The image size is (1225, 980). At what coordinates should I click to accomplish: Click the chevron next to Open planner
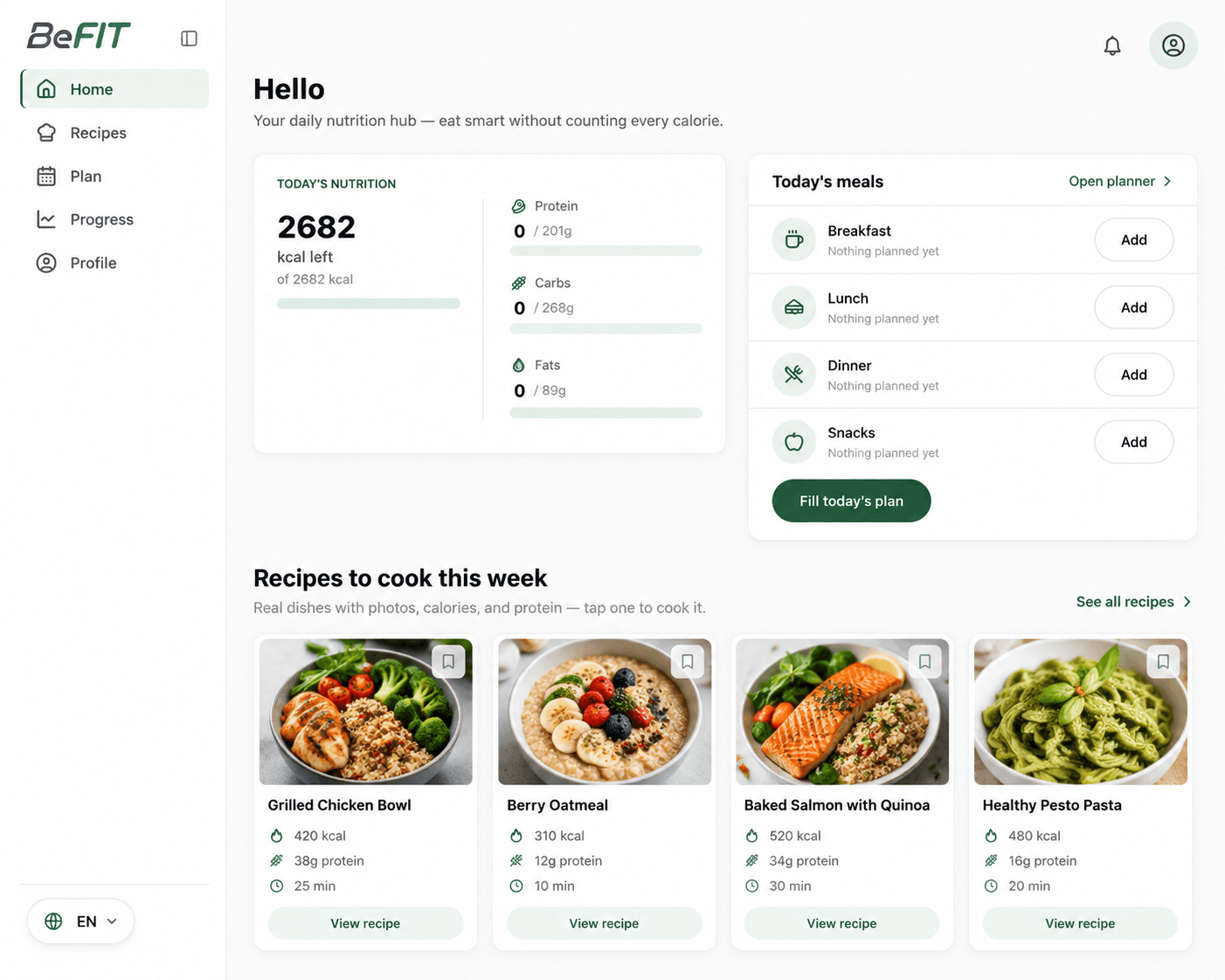[x=1167, y=182]
